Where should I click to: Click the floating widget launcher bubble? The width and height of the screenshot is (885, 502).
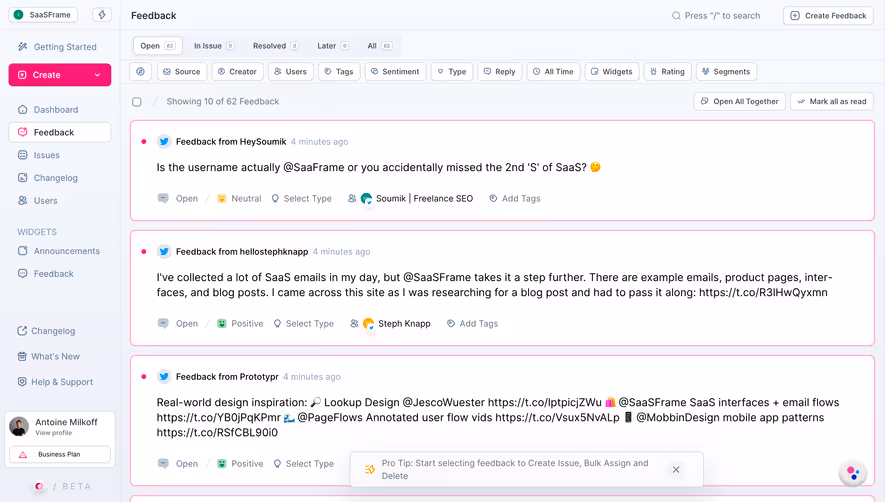tap(852, 473)
